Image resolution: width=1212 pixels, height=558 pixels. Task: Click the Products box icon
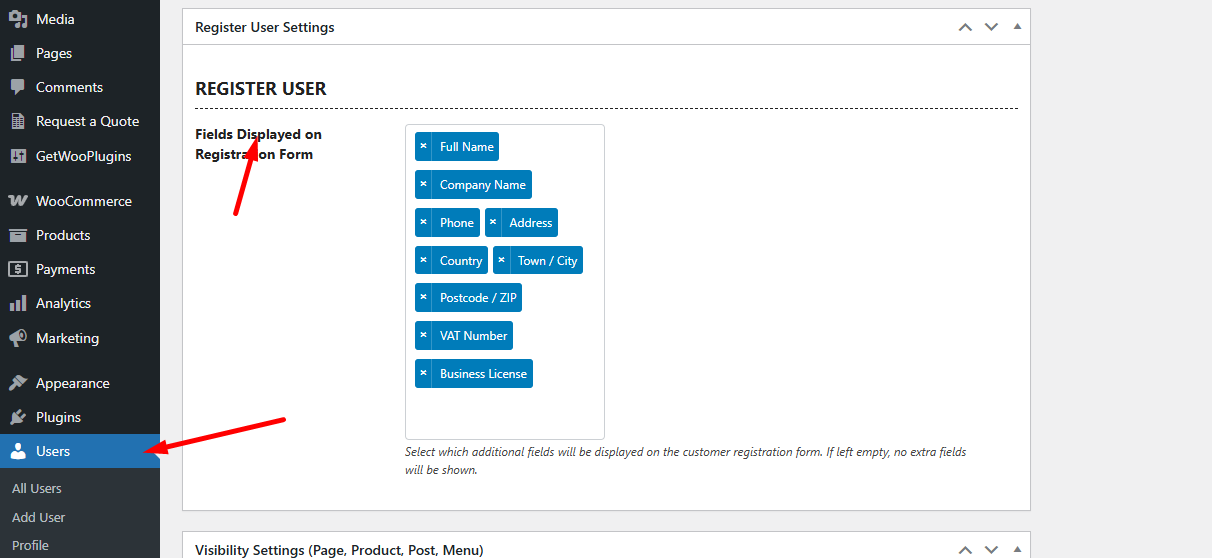[x=18, y=235]
